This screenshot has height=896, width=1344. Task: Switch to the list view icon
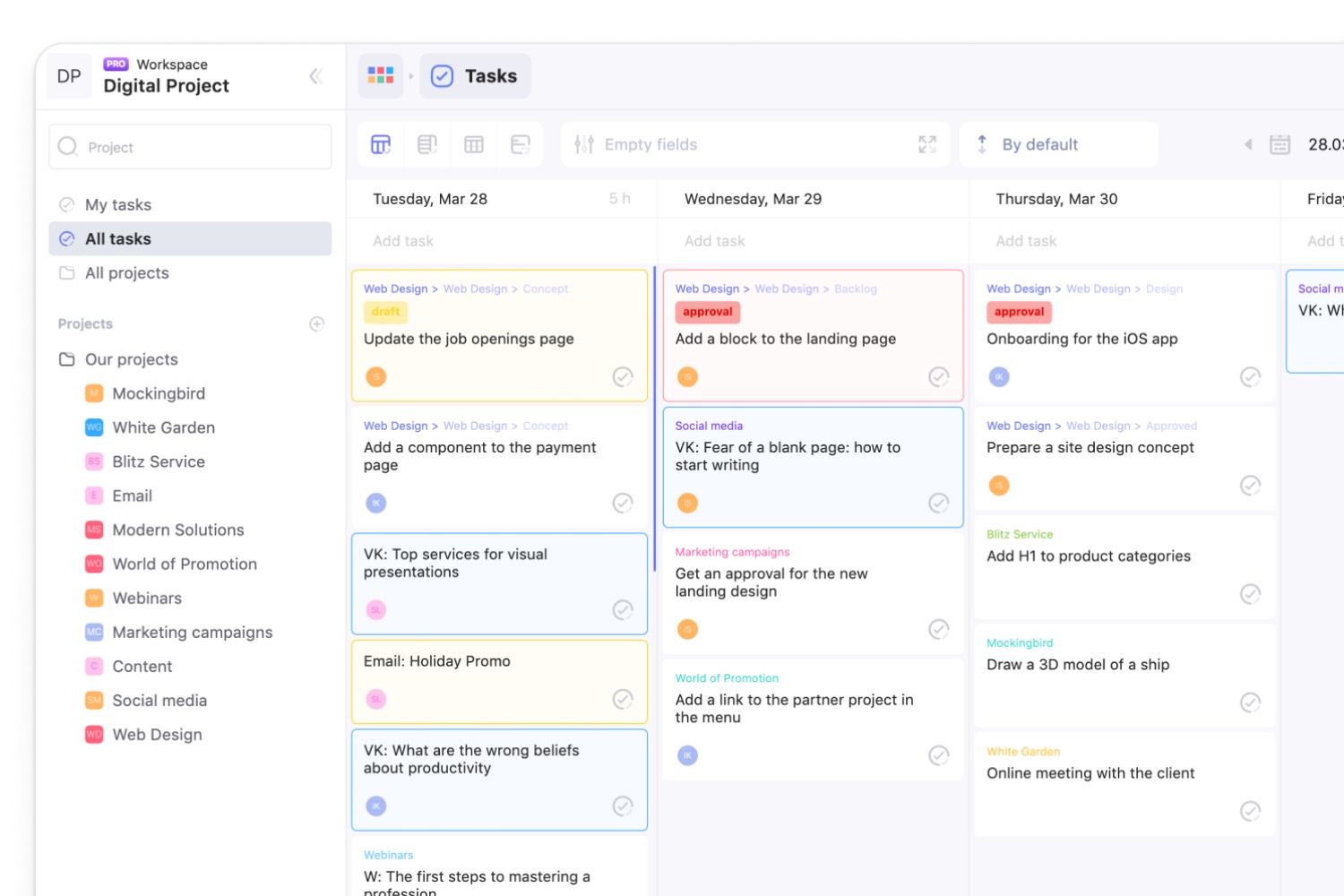pyautogui.click(x=427, y=144)
